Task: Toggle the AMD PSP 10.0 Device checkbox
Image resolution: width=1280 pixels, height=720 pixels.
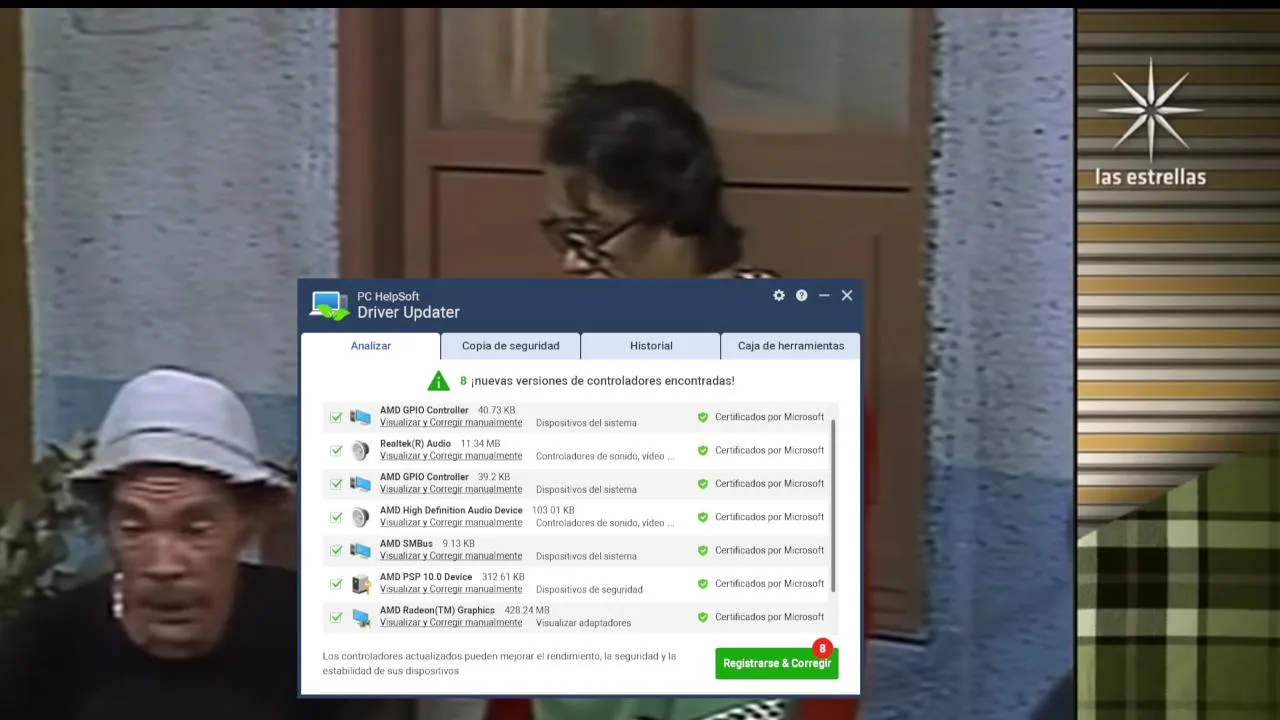Action: pyautogui.click(x=336, y=584)
